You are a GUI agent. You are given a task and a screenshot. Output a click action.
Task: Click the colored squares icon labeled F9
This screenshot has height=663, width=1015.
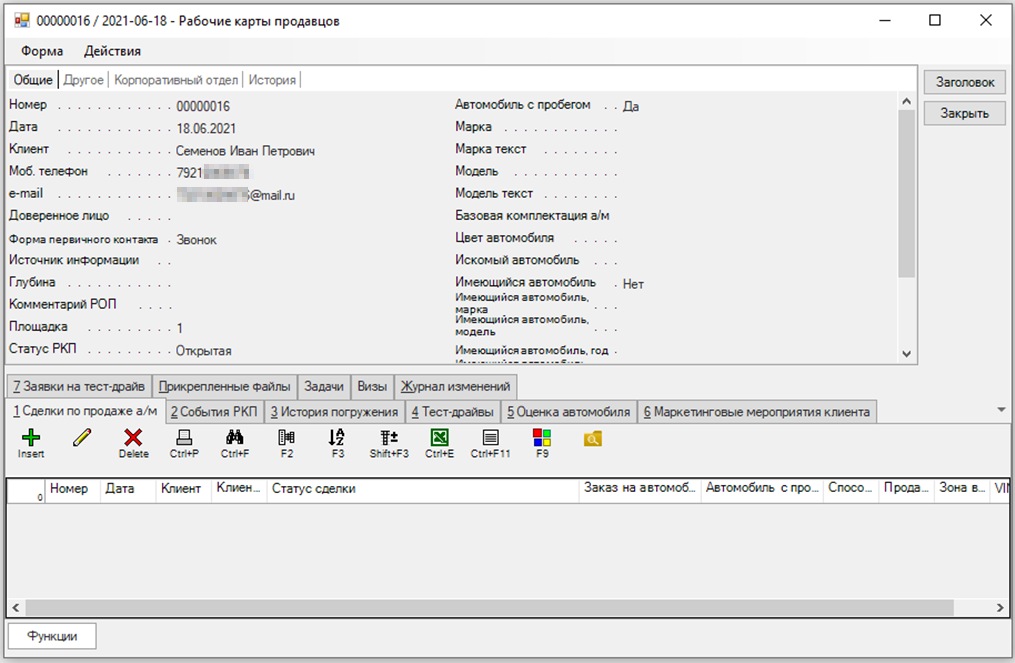[542, 437]
